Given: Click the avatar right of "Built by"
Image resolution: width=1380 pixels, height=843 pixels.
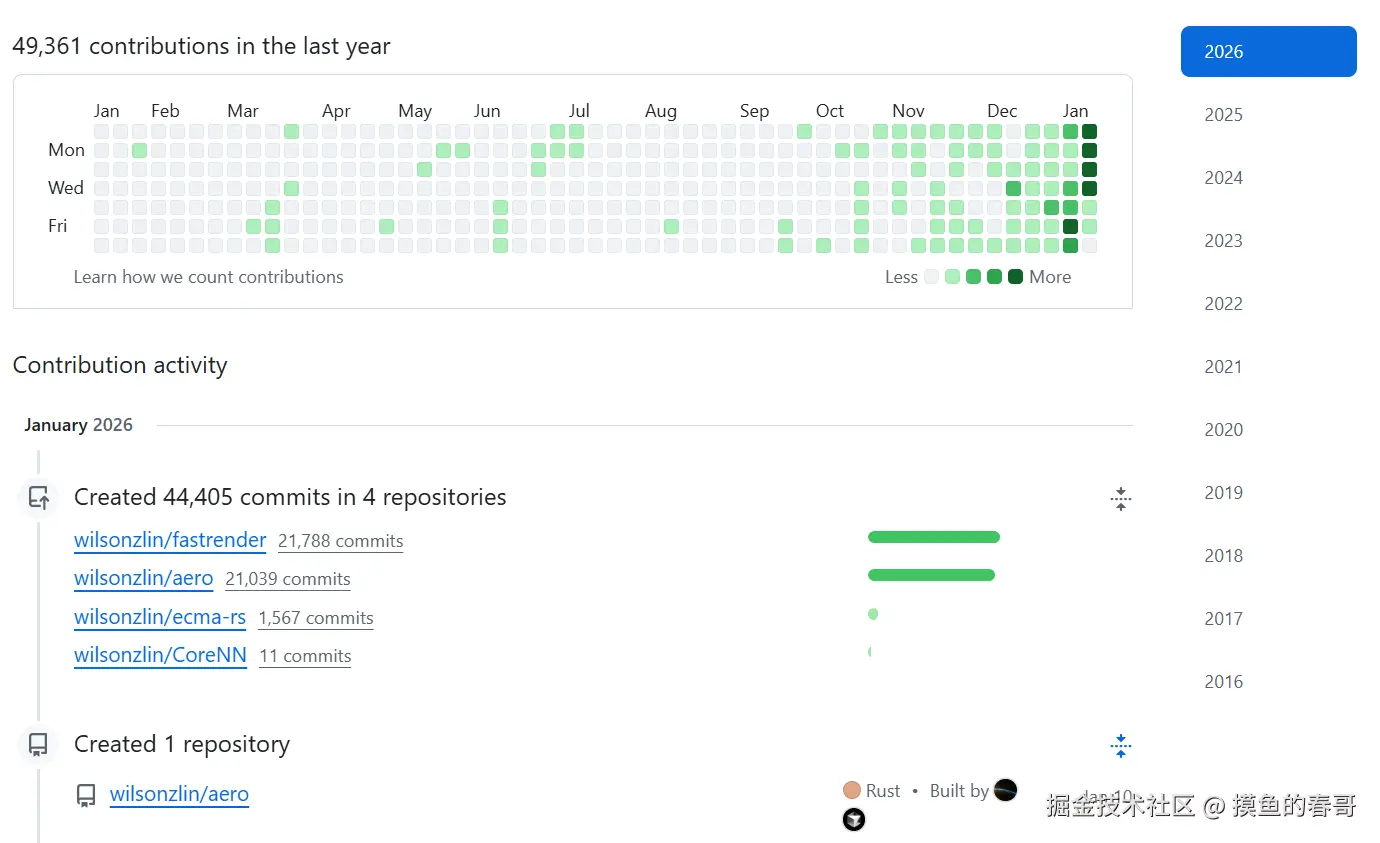Looking at the screenshot, I should [1005, 790].
